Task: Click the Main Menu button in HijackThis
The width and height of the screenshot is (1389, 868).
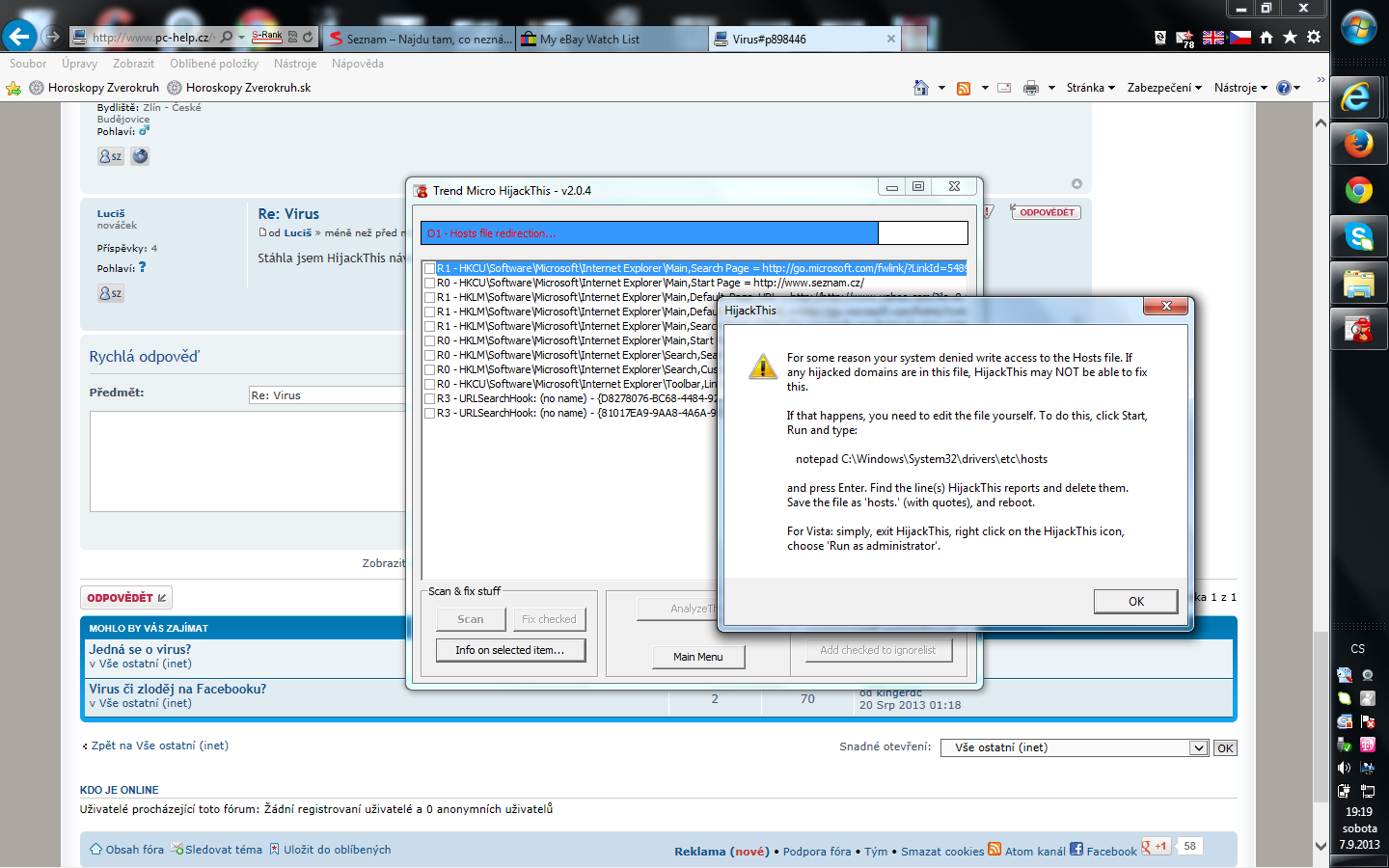Action: point(697,657)
